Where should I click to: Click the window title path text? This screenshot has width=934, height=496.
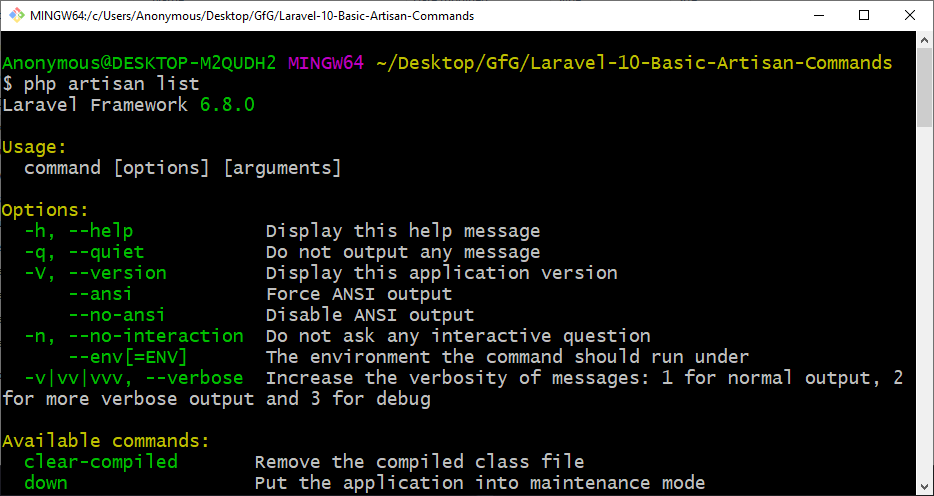click(x=252, y=16)
